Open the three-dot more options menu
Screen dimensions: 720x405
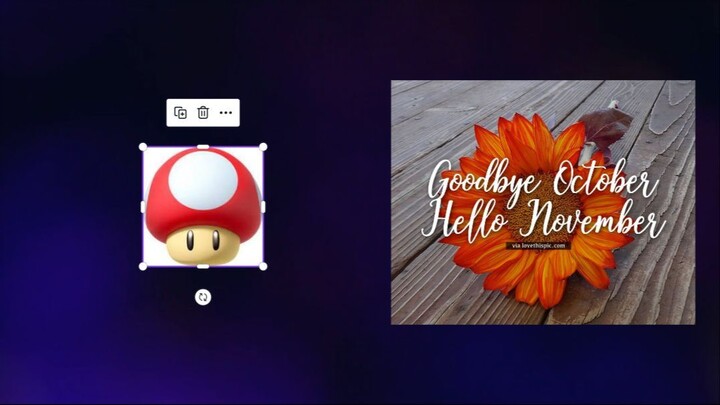tap(225, 112)
